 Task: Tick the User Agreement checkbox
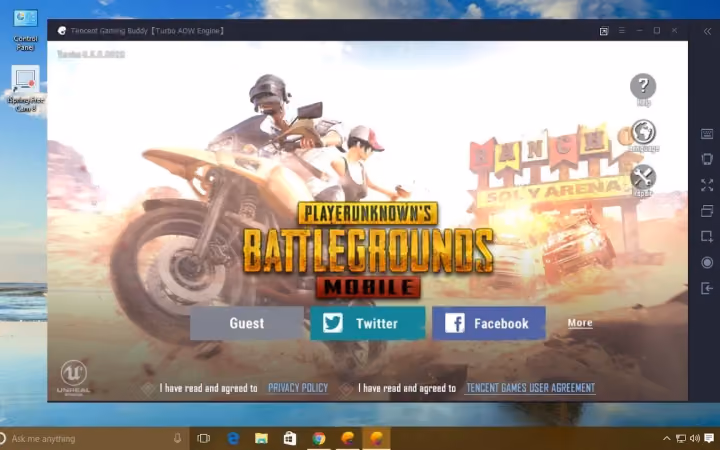[x=346, y=389]
